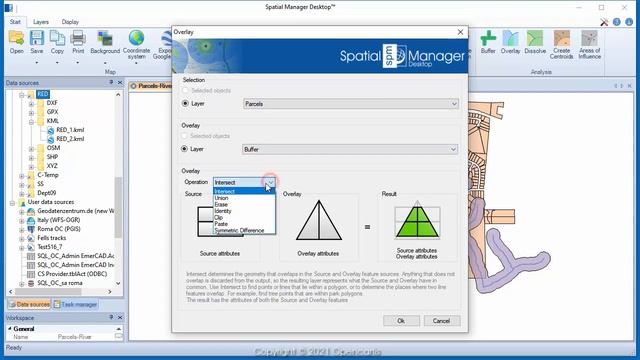The width and height of the screenshot is (640, 360).
Task: Choose Intersect from Operation list
Action: pyautogui.click(x=244, y=191)
